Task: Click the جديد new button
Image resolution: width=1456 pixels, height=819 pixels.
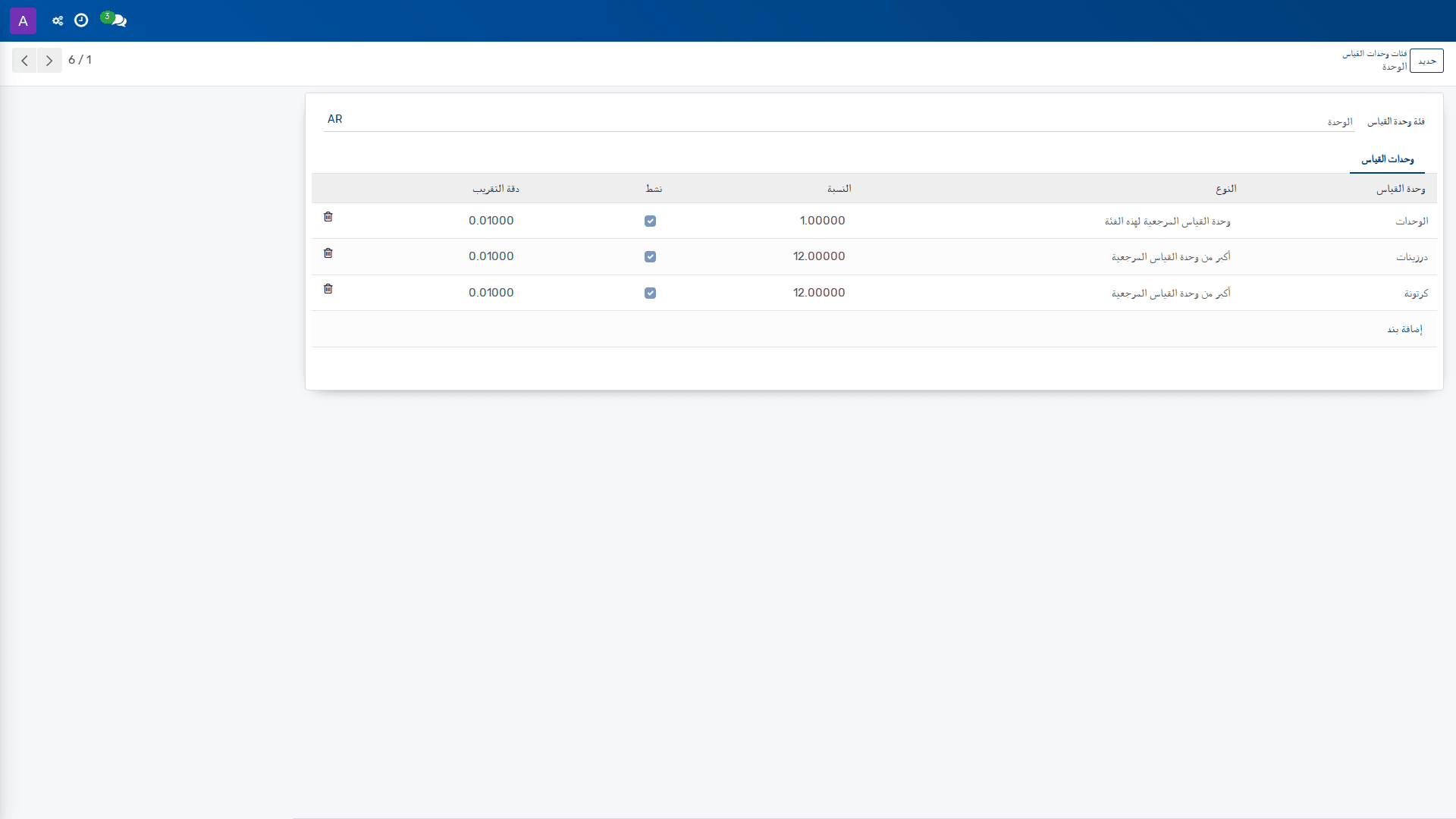Action: pos(1426,61)
